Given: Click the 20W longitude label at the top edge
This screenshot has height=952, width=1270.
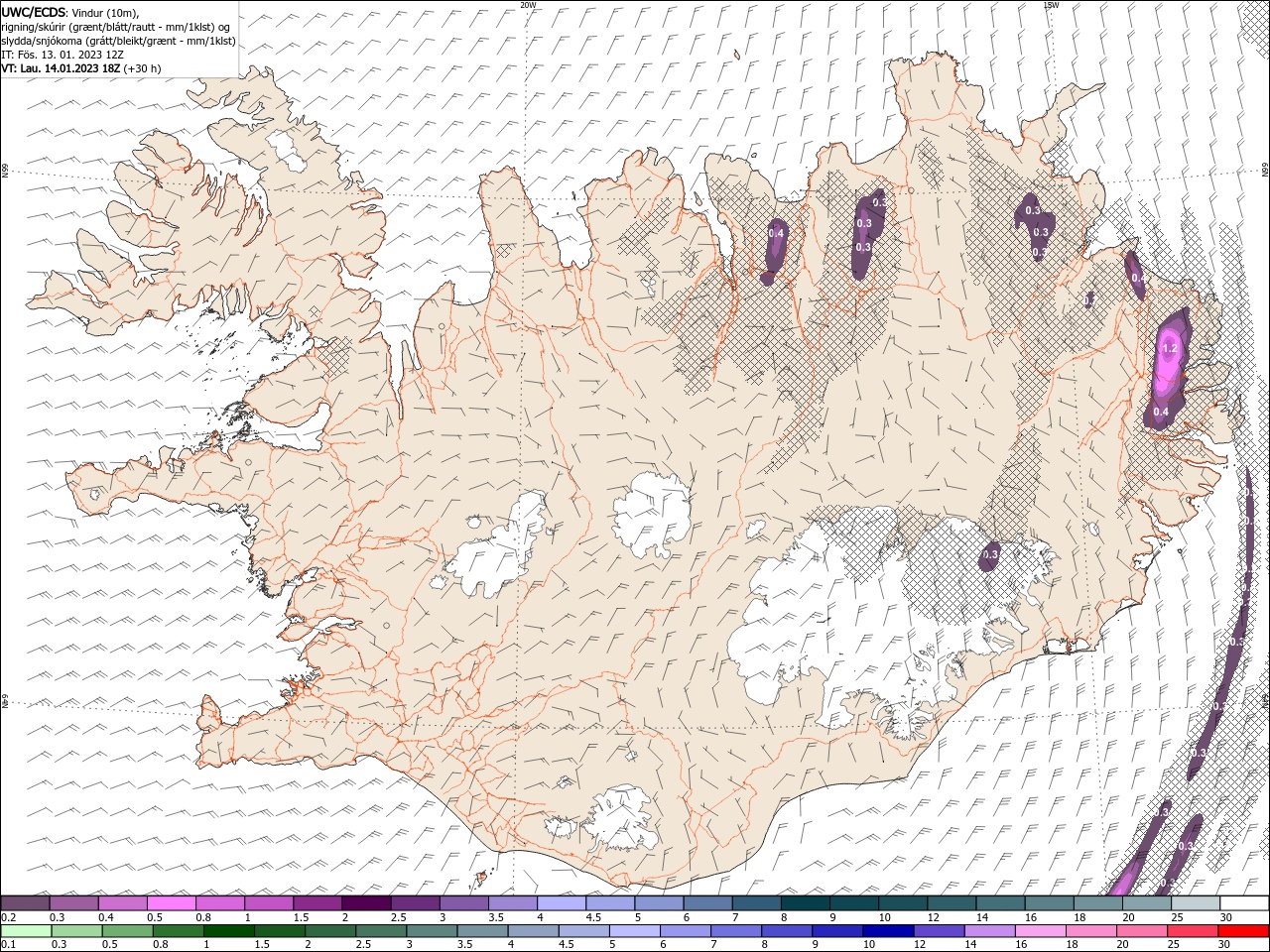Looking at the screenshot, I should [528, 5].
